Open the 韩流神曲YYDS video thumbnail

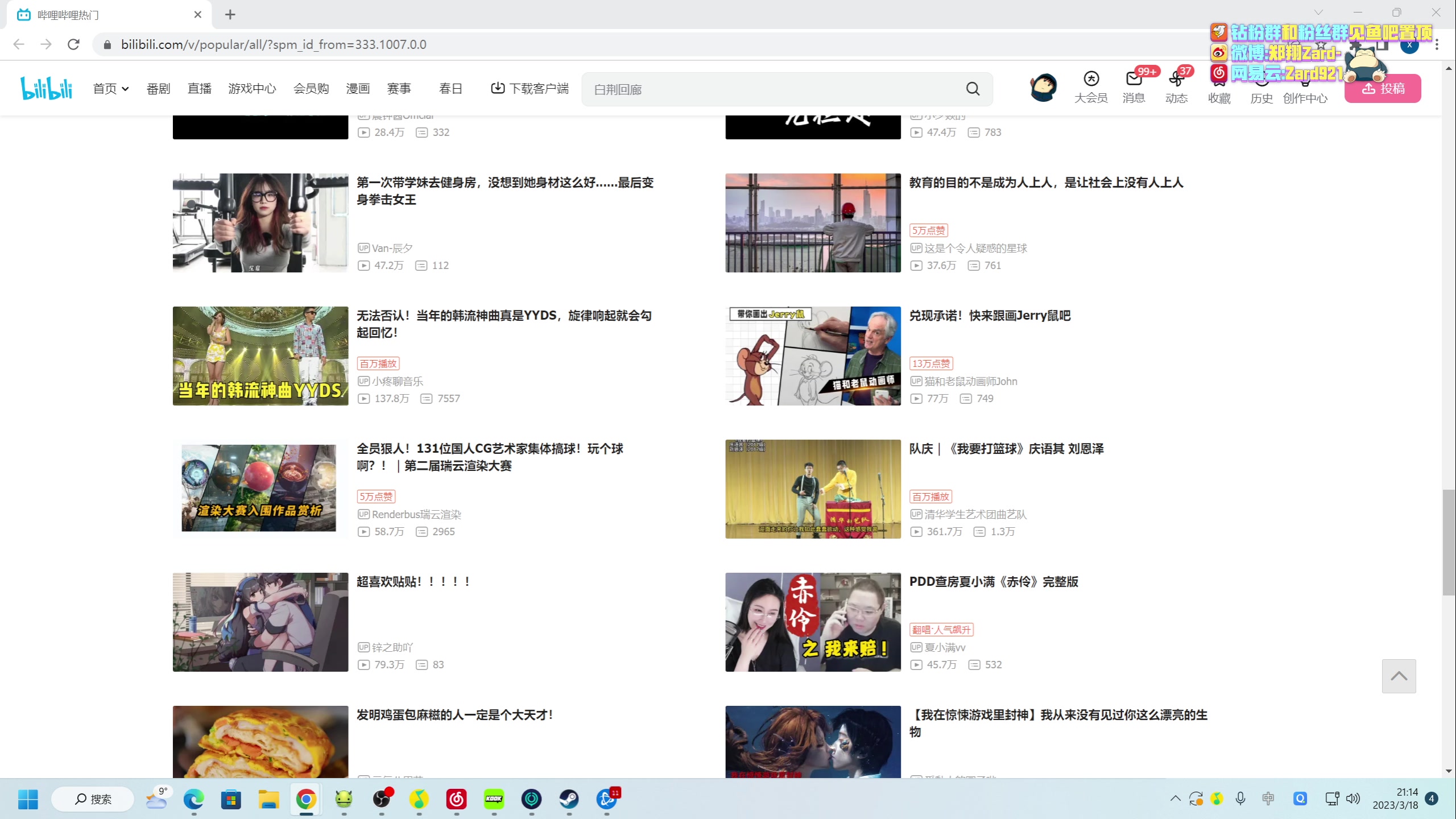pyautogui.click(x=260, y=356)
